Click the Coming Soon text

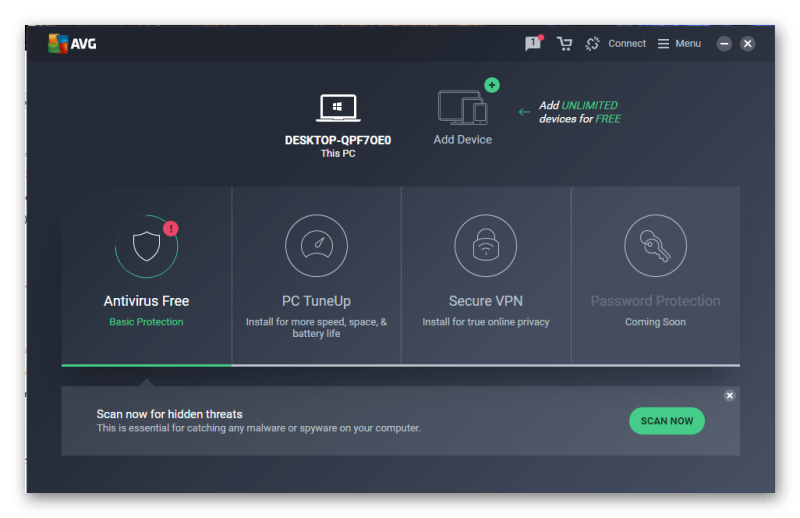pos(656,322)
